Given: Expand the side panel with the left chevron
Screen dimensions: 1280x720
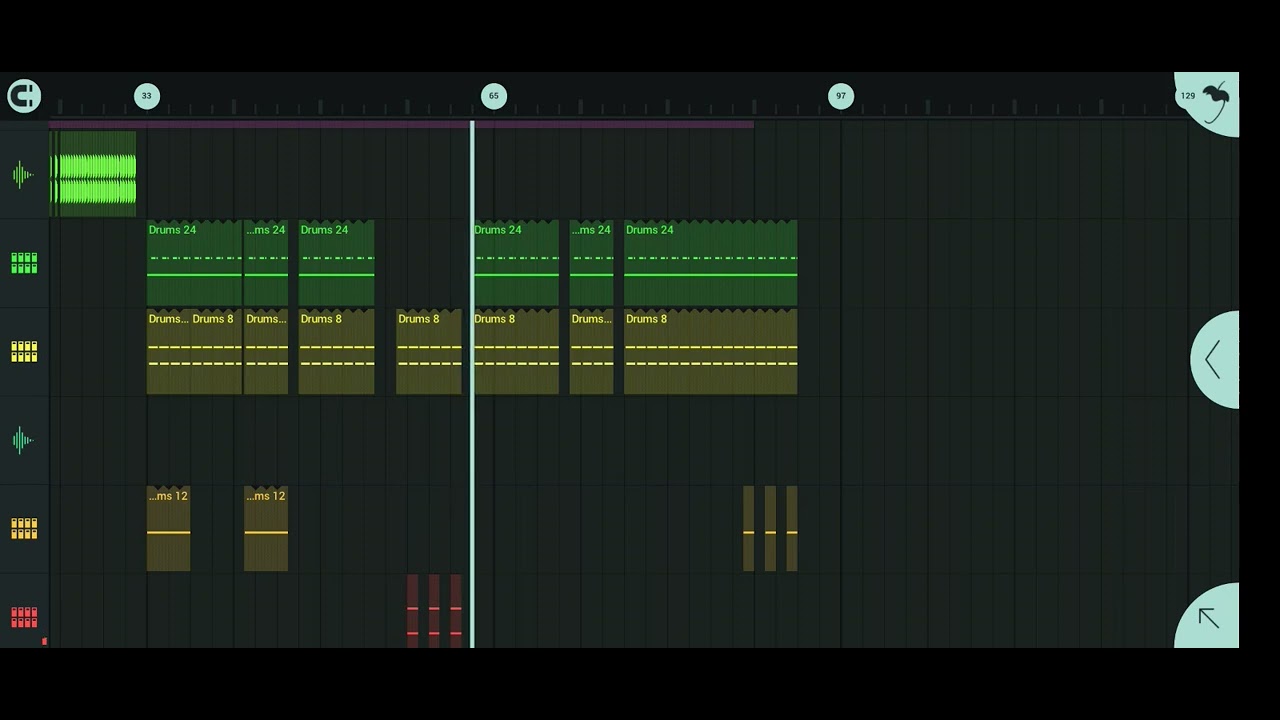Looking at the screenshot, I should point(1214,360).
